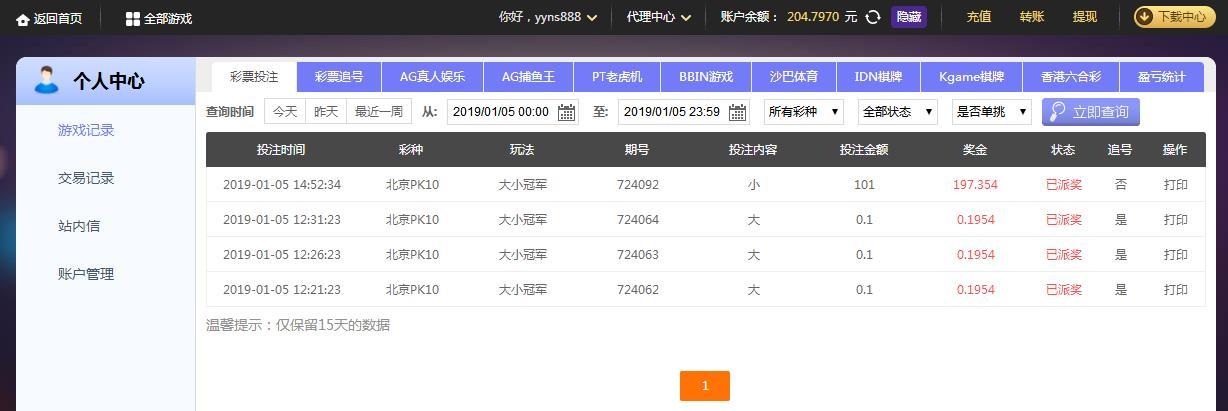Click the 197.354 prize amount

975,185
